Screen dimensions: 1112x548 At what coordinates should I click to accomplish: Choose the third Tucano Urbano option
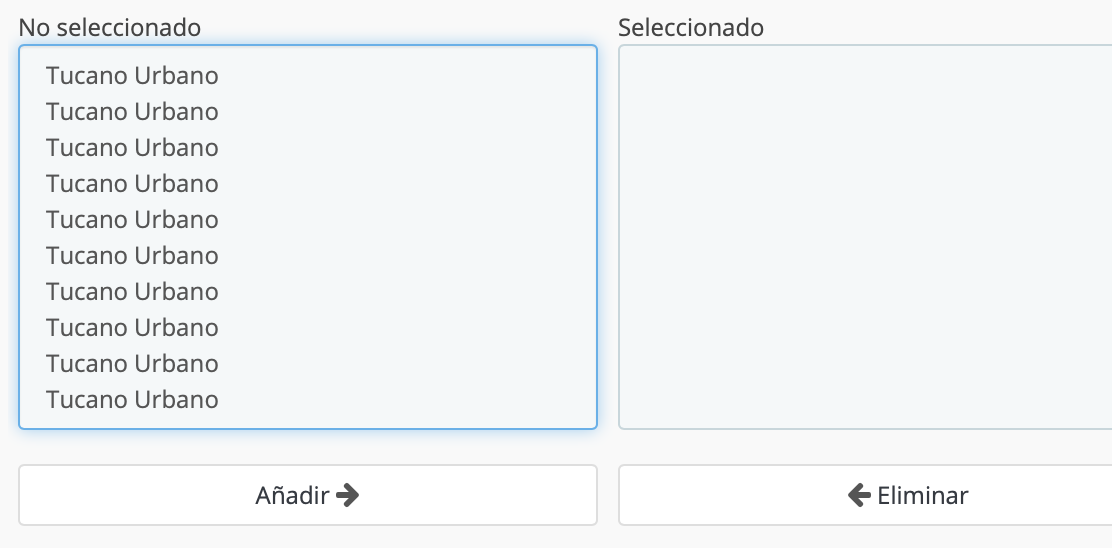click(x=308, y=147)
